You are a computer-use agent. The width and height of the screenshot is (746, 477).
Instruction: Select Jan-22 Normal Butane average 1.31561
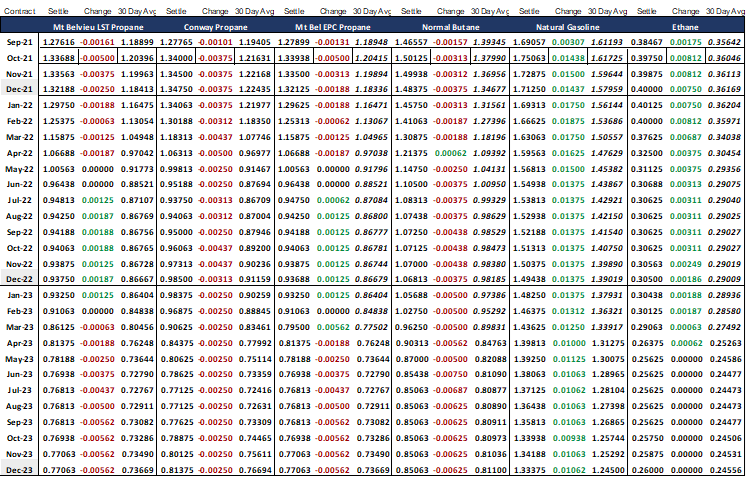490,105
